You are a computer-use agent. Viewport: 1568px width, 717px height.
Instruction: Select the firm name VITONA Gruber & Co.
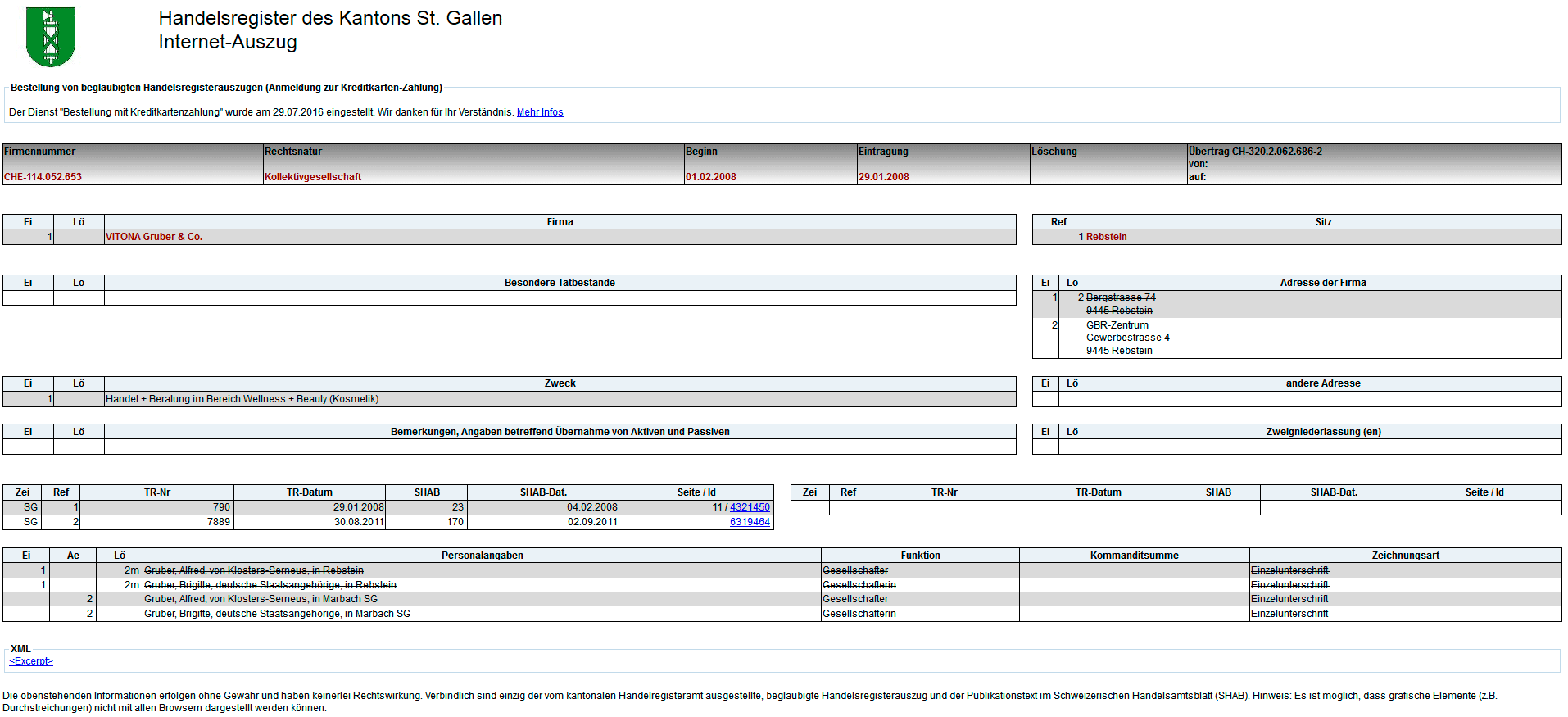pyautogui.click(x=154, y=237)
